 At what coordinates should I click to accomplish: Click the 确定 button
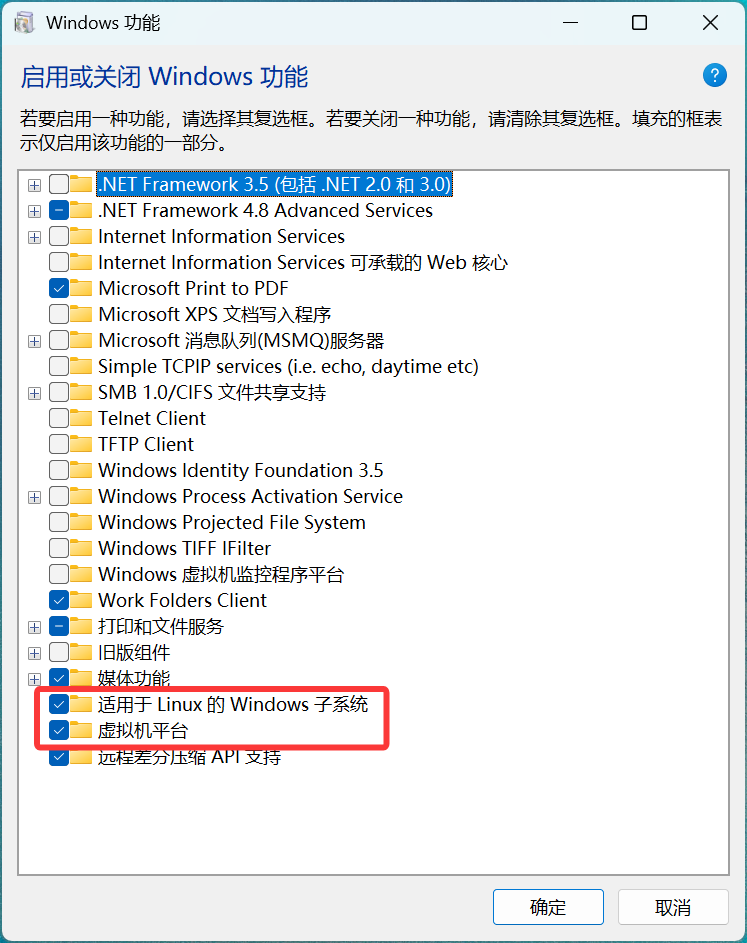coord(548,907)
